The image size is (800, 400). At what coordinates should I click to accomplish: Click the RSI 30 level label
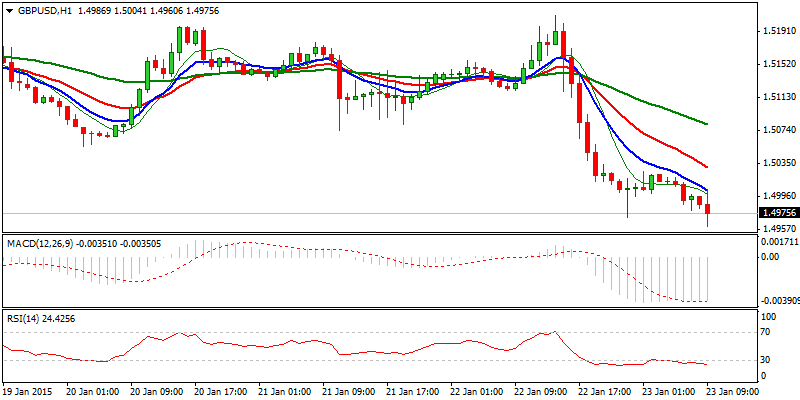(767, 360)
